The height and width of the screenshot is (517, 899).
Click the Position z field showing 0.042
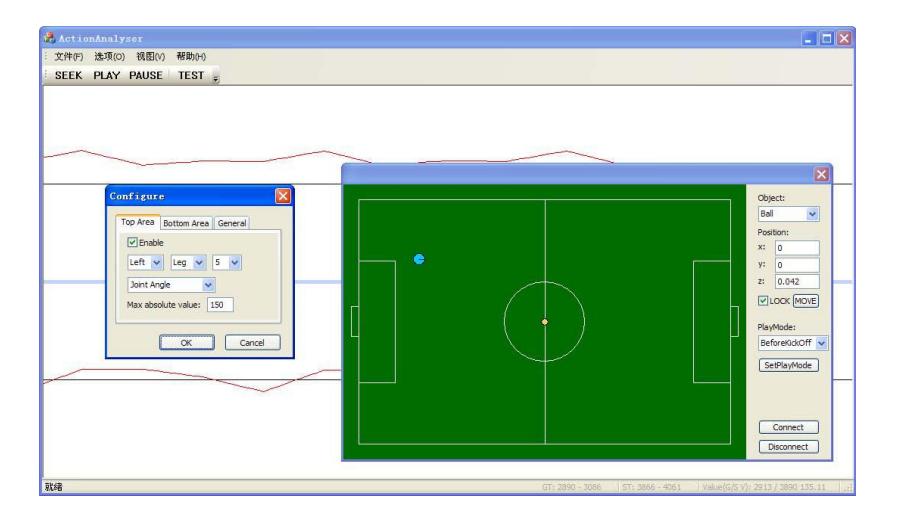point(797,281)
